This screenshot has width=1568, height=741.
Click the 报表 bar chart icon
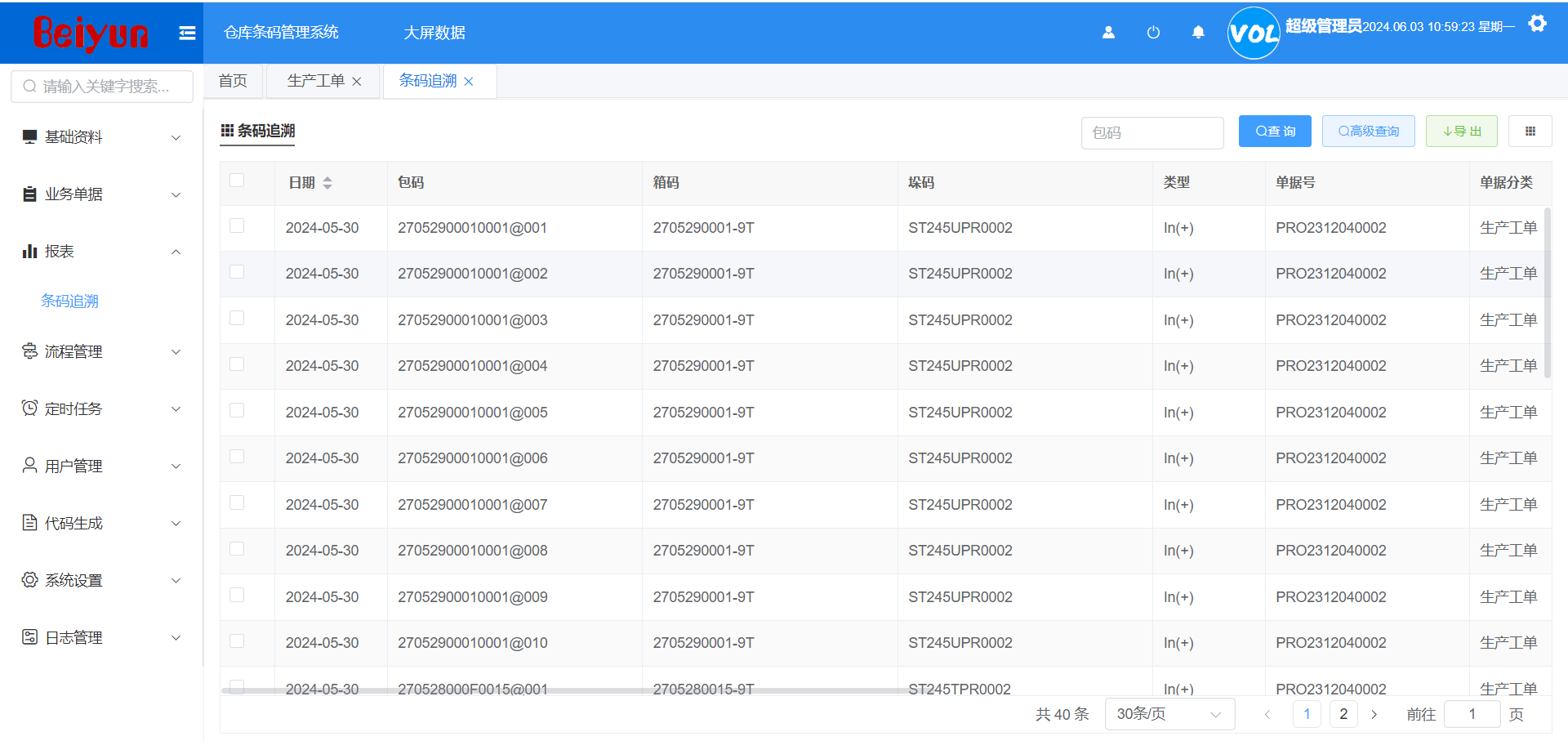tap(29, 251)
